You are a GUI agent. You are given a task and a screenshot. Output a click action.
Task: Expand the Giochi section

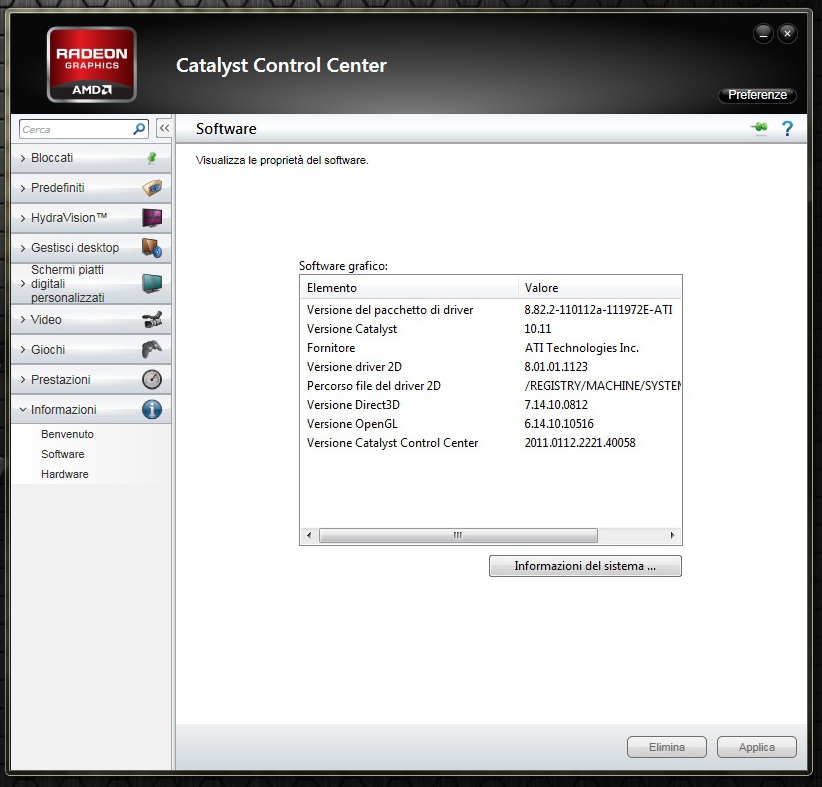point(91,349)
